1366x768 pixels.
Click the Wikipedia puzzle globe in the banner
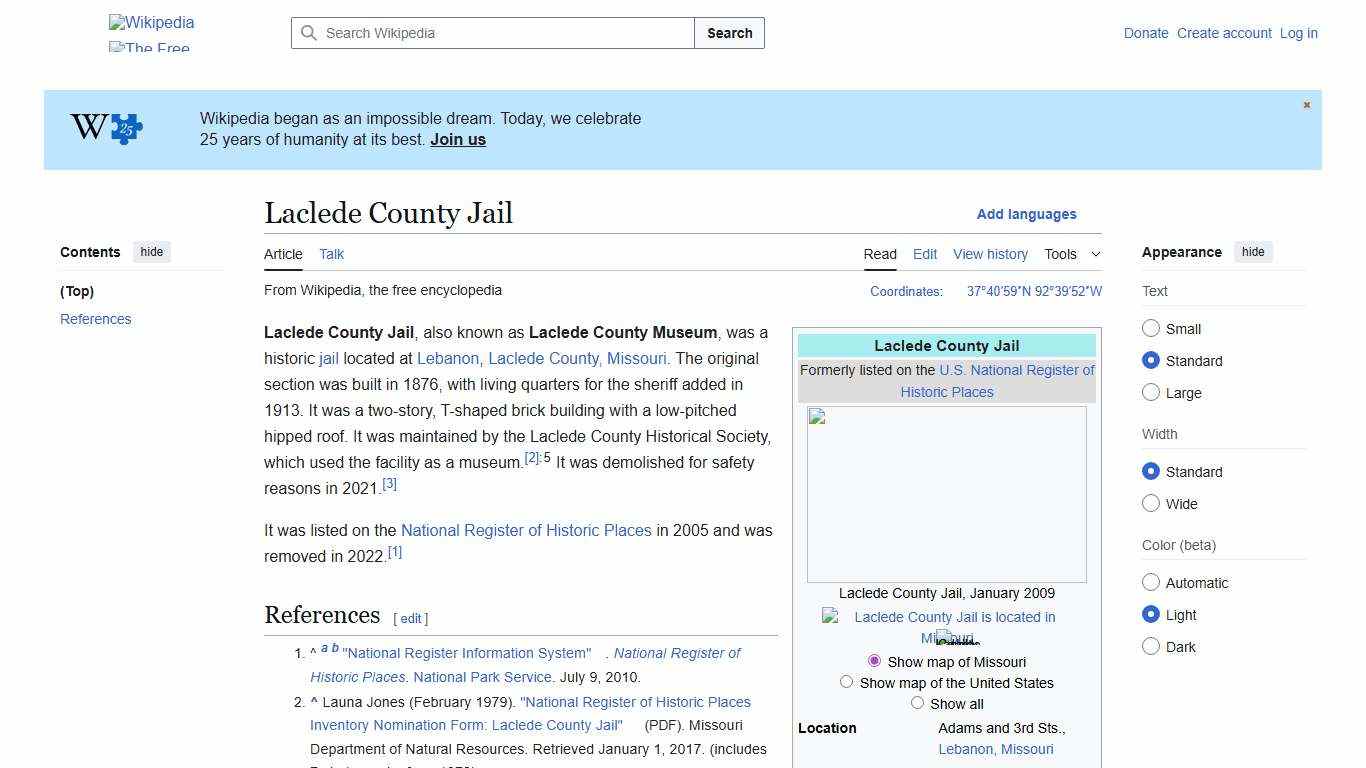pos(104,128)
